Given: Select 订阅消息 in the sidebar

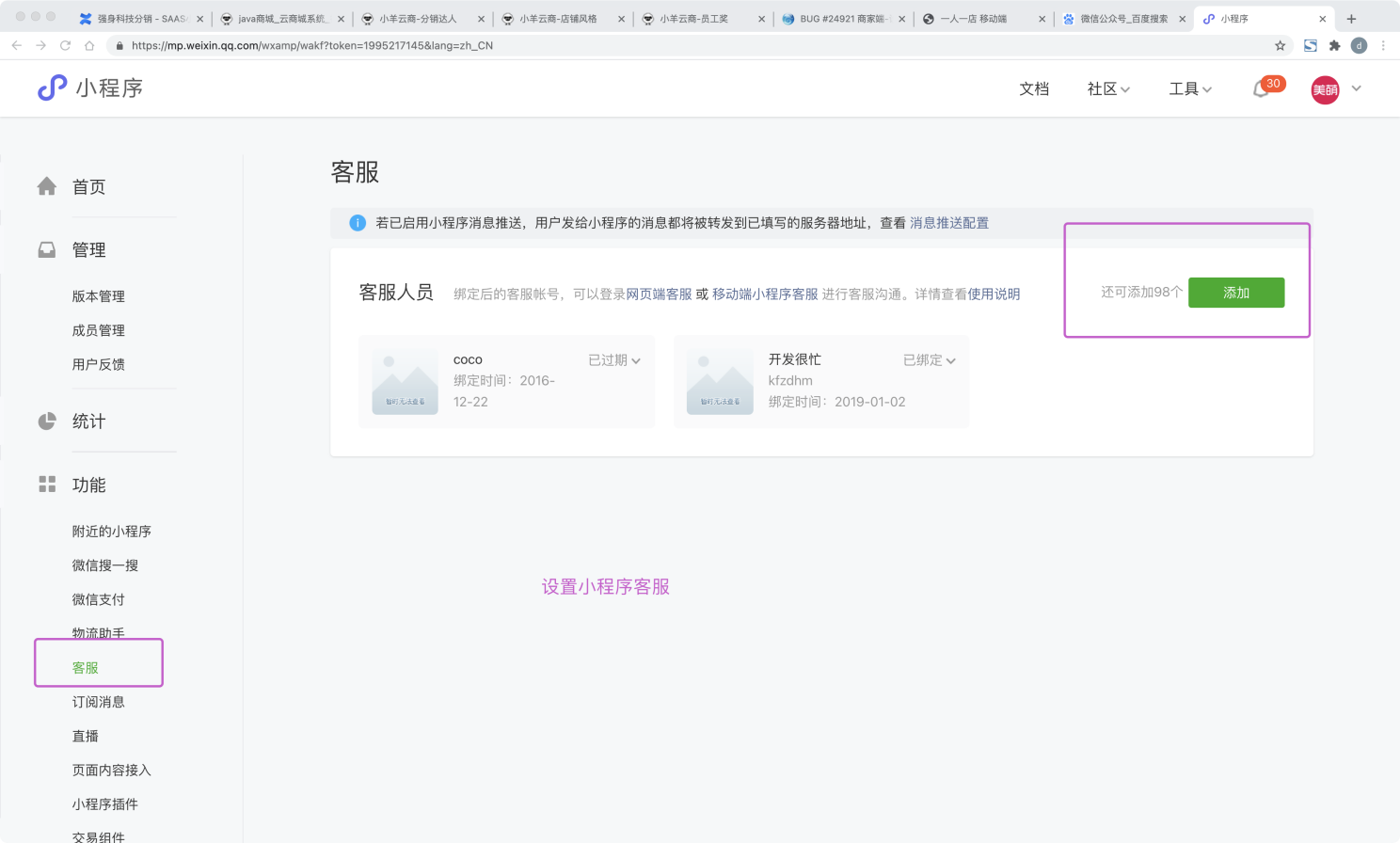Looking at the screenshot, I should (x=99, y=702).
